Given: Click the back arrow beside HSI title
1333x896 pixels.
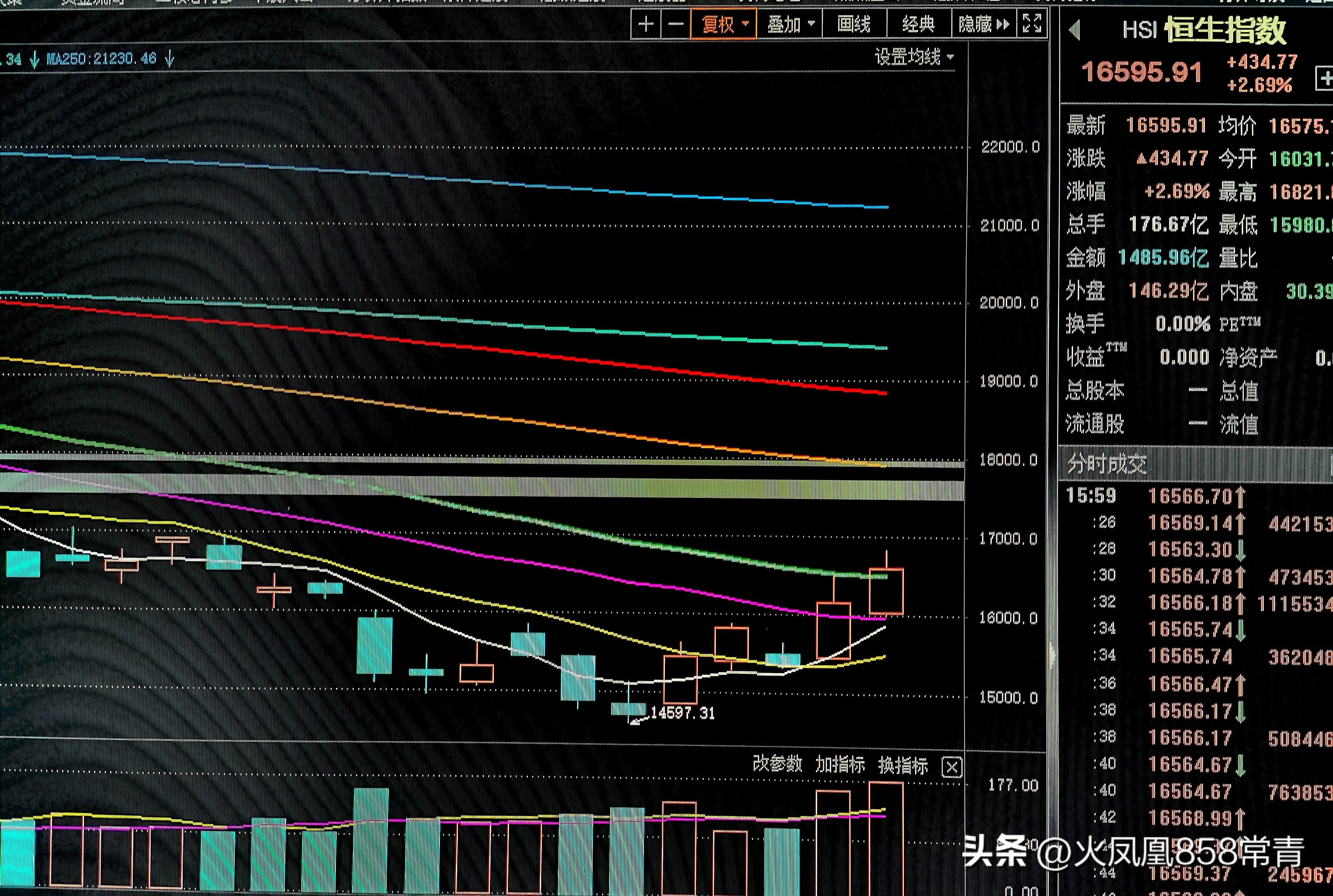Looking at the screenshot, I should (x=1075, y=30).
